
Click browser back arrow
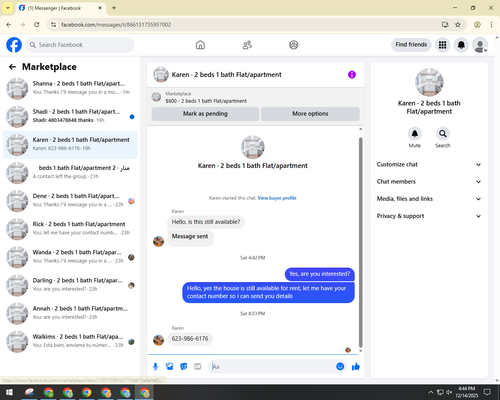9,25
